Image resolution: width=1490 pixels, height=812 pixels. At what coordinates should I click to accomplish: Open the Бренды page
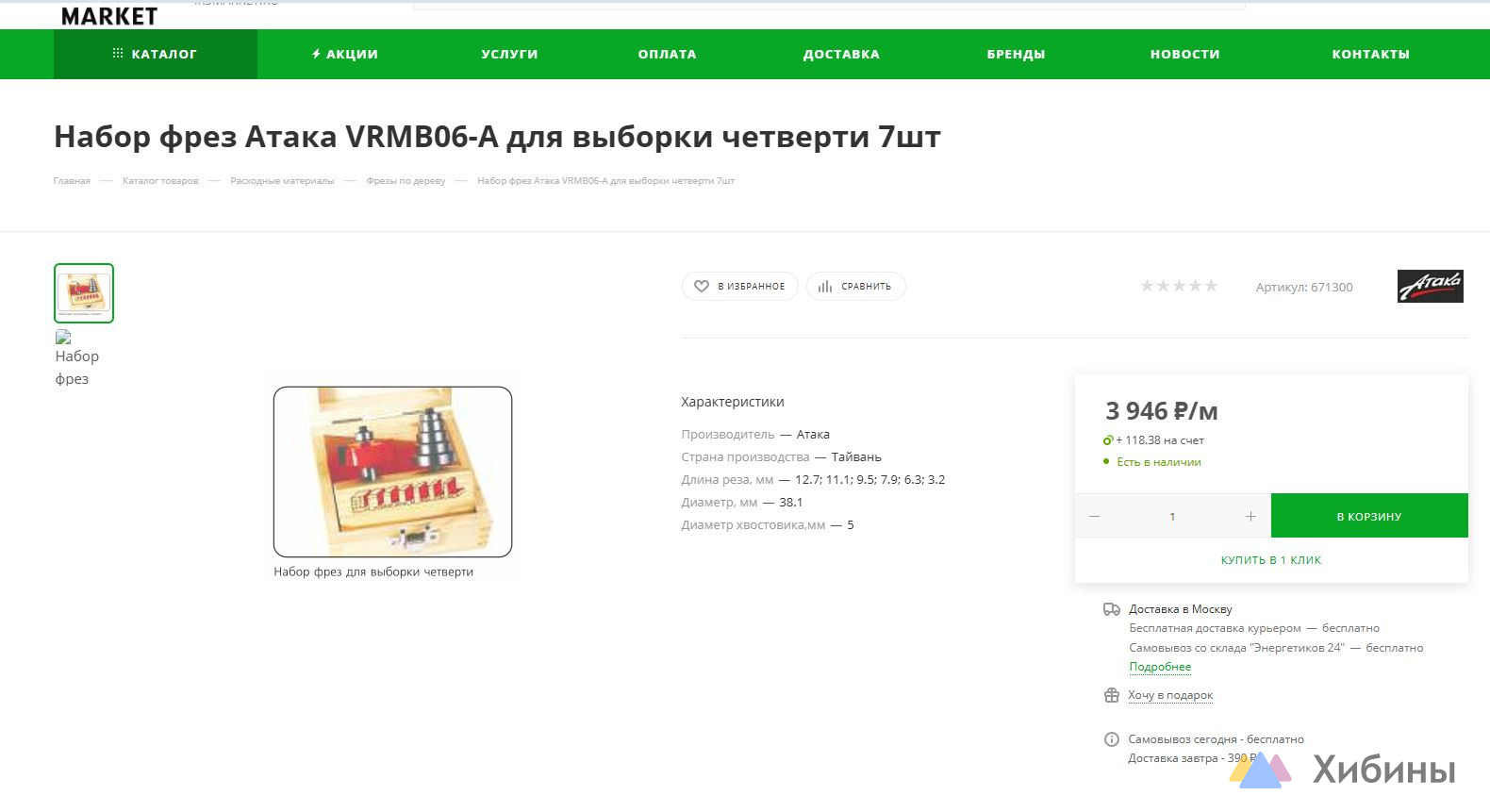point(1016,54)
